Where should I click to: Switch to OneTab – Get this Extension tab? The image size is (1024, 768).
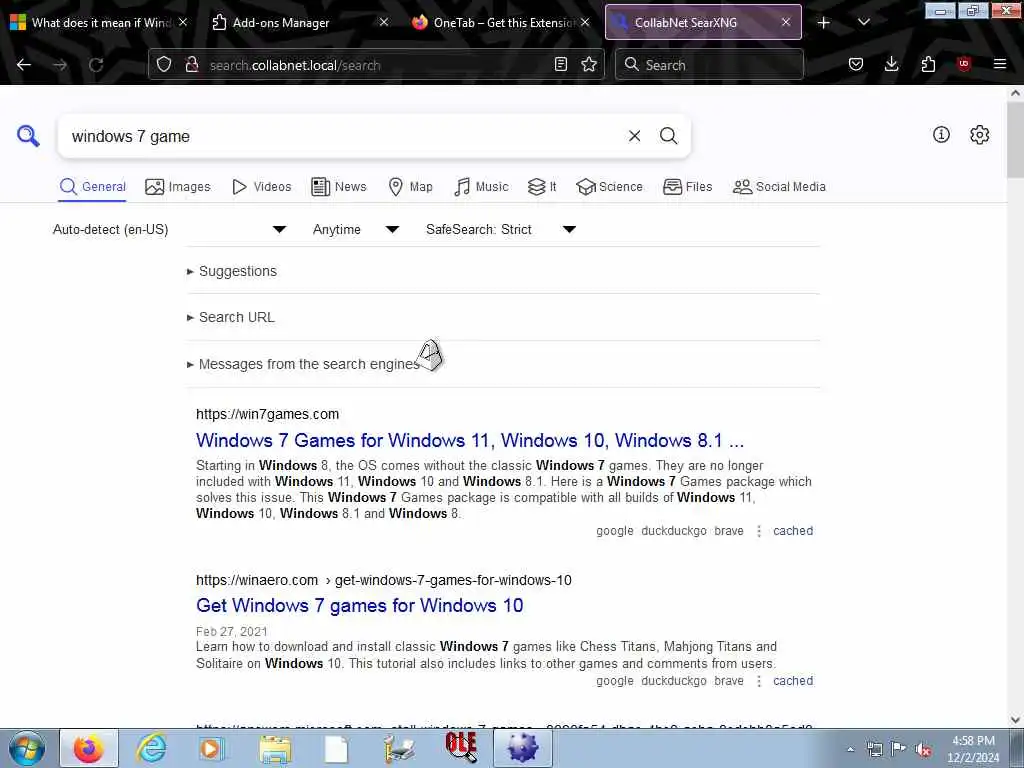502,22
